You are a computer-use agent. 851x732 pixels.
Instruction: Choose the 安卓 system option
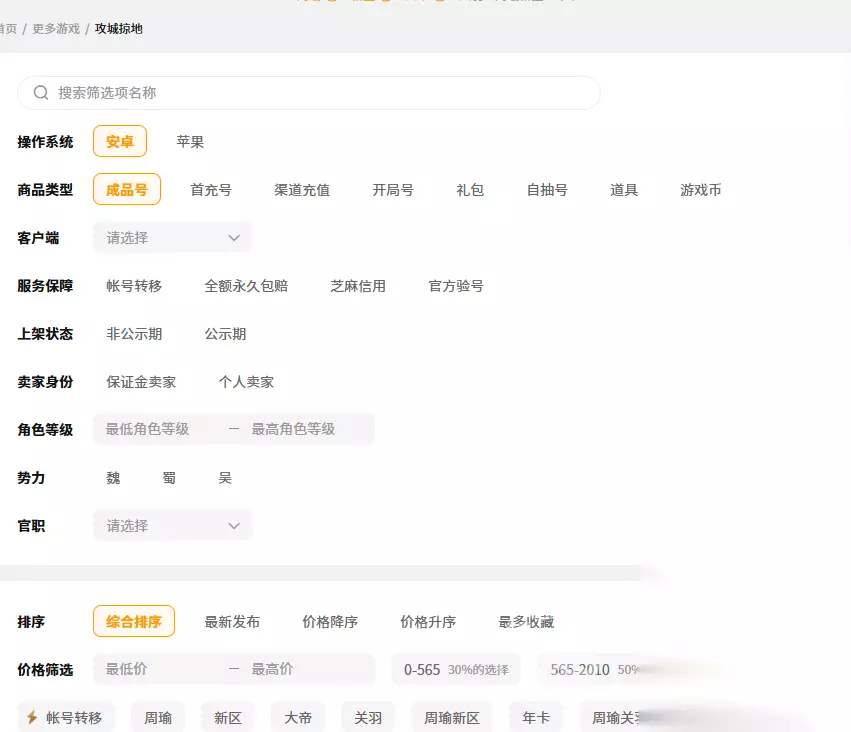[120, 142]
